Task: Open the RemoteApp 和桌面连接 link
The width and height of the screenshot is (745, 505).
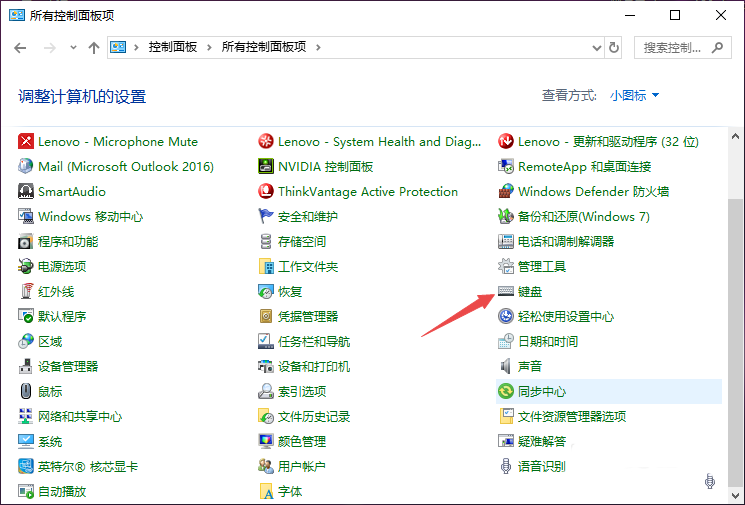Action: pos(584,166)
